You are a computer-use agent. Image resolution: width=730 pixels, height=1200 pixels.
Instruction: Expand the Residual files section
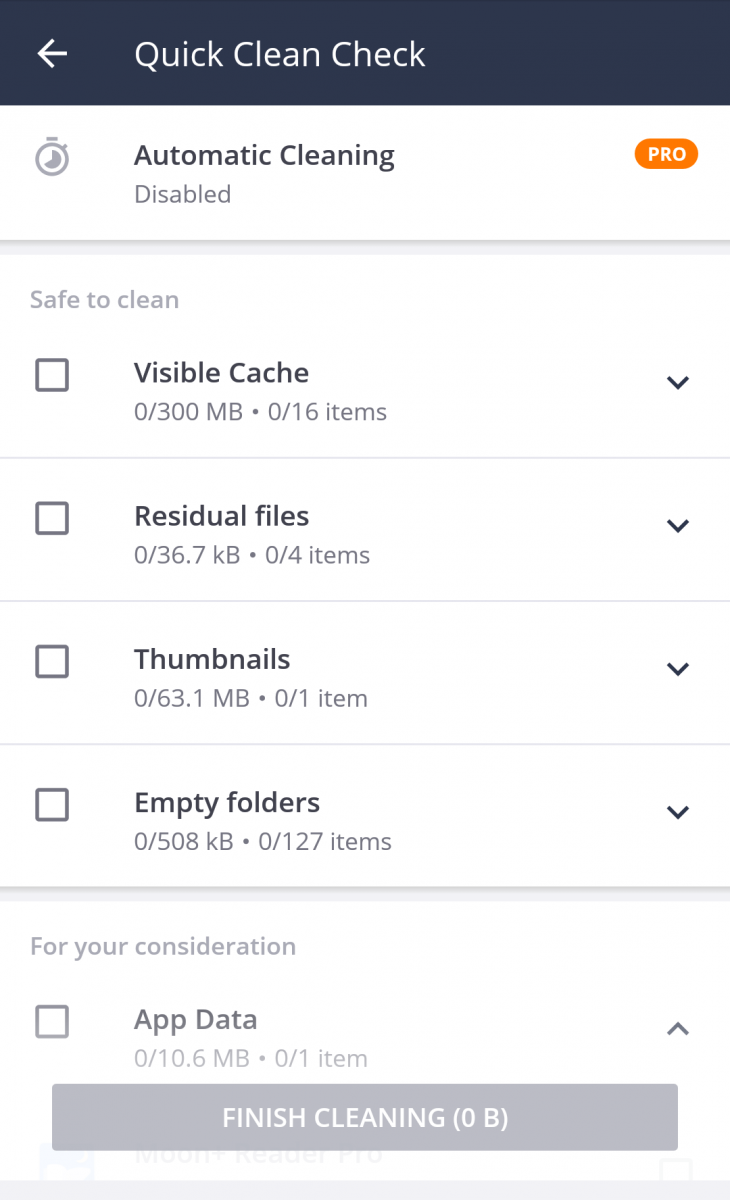678,525
